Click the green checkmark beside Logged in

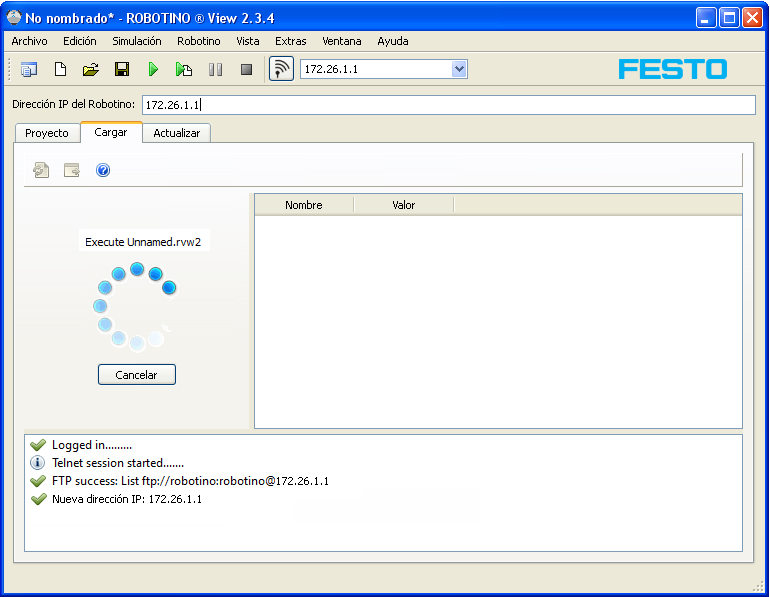tap(38, 445)
